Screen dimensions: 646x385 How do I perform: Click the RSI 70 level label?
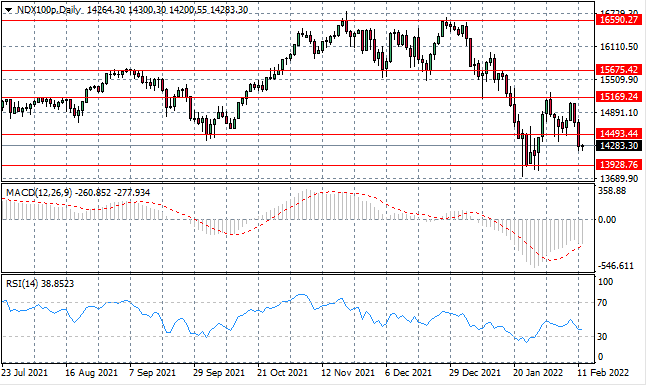pos(602,303)
